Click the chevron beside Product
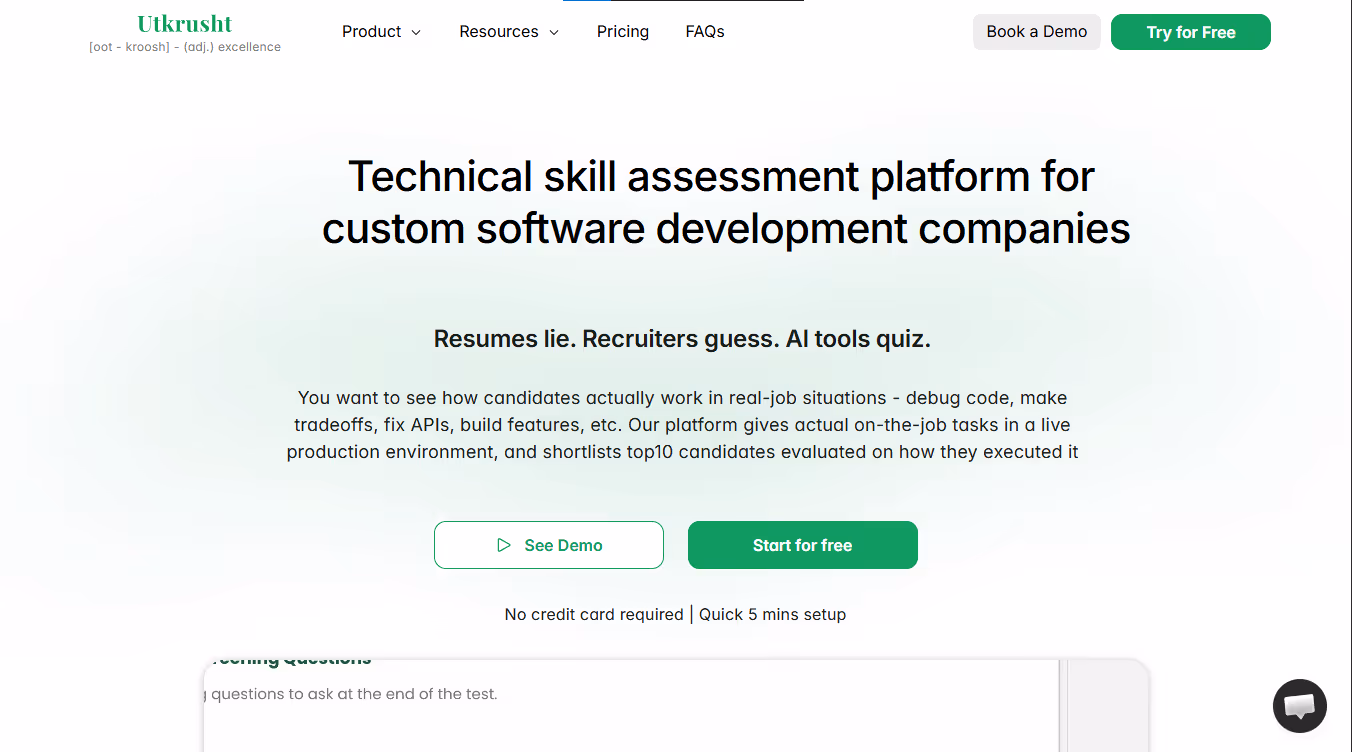The height and width of the screenshot is (752, 1352). (415, 32)
